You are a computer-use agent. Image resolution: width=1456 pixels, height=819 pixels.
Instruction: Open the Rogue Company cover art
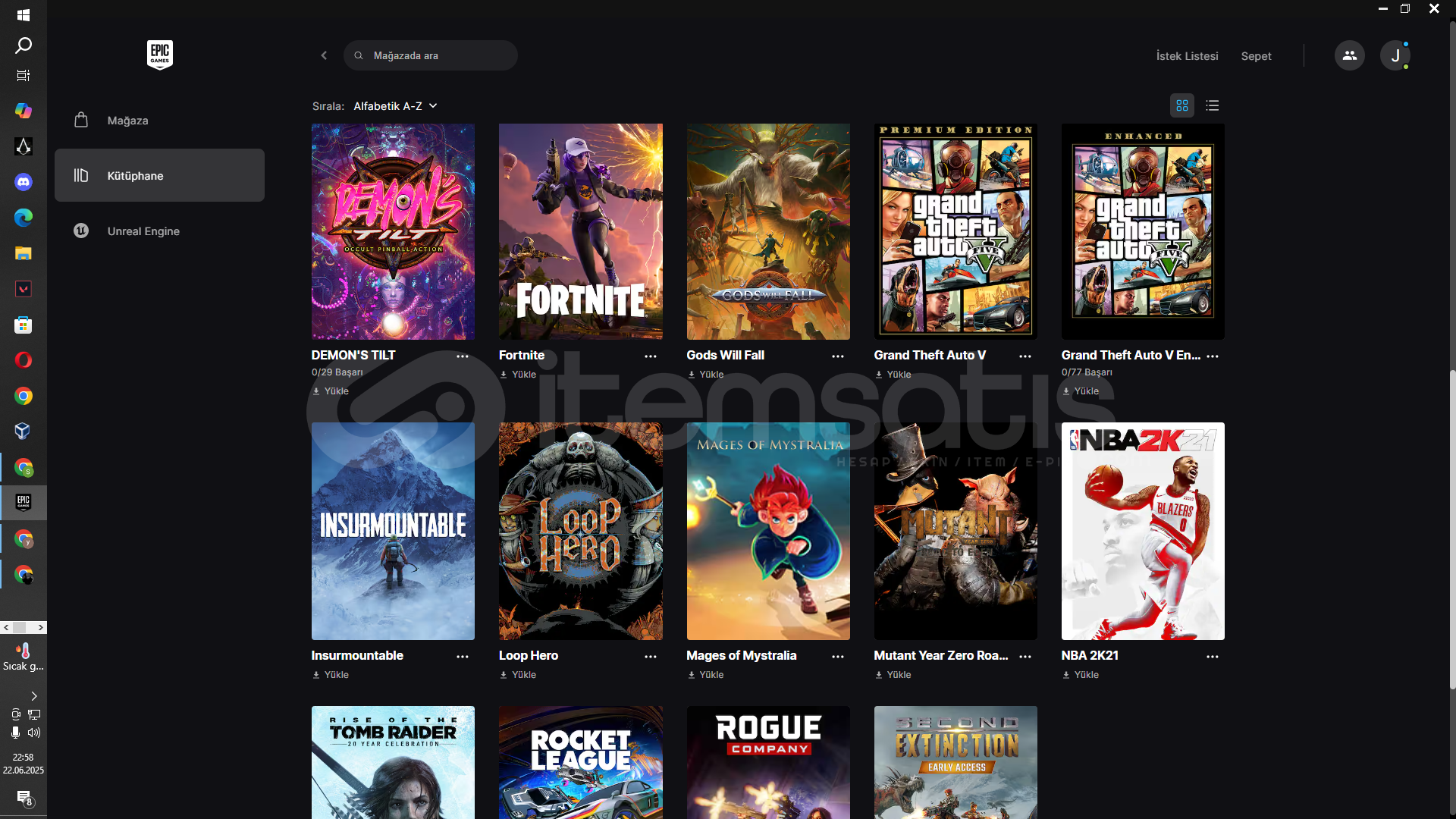click(768, 762)
